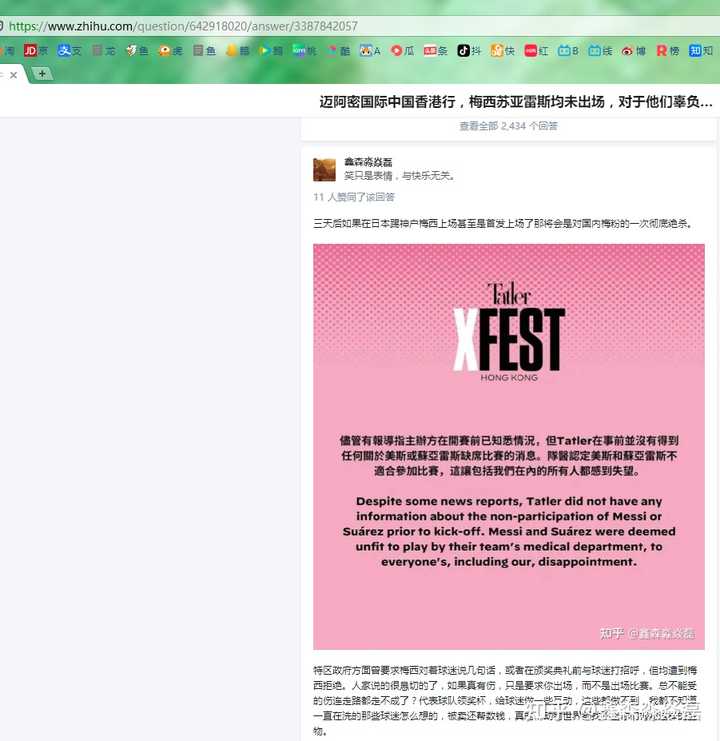Open the Xiaohongshu red bookmark
720x741 pixels.
click(x=536, y=51)
